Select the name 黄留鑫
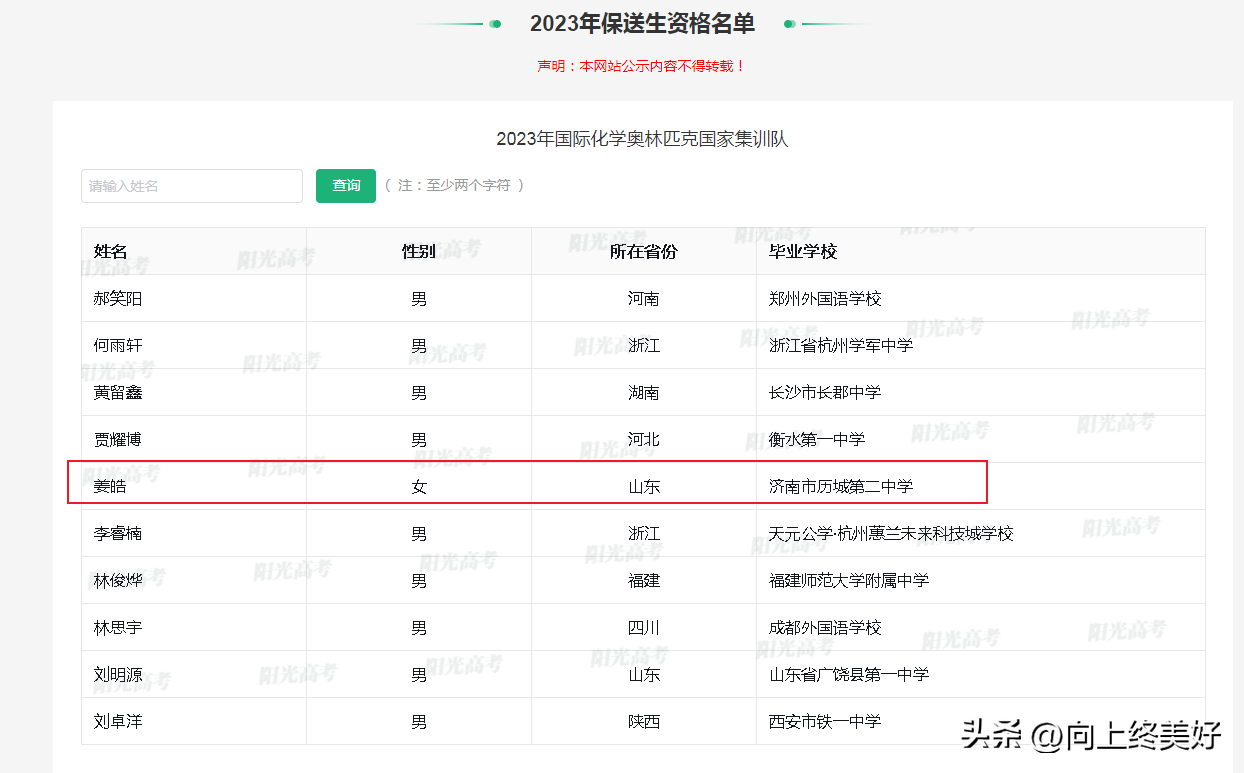Image resolution: width=1244 pixels, height=773 pixels. click(118, 393)
